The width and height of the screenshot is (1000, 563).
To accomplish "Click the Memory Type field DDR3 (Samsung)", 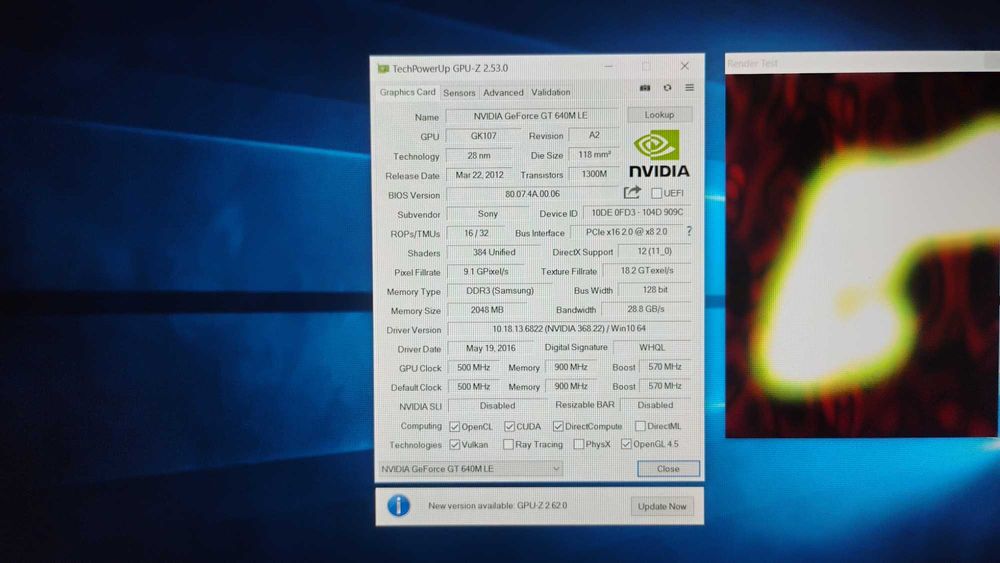I will (x=499, y=291).
